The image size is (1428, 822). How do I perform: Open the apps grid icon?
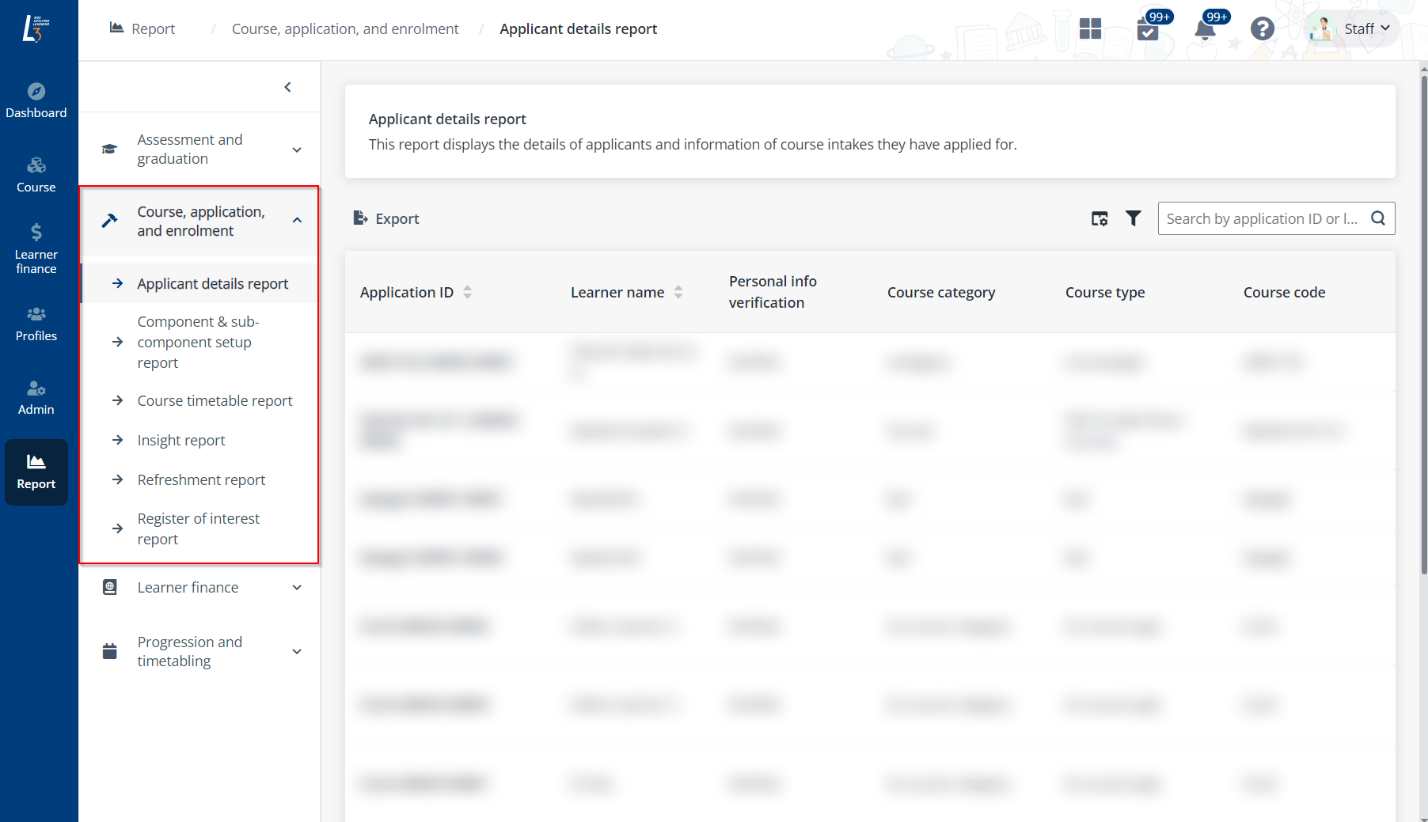click(x=1090, y=29)
